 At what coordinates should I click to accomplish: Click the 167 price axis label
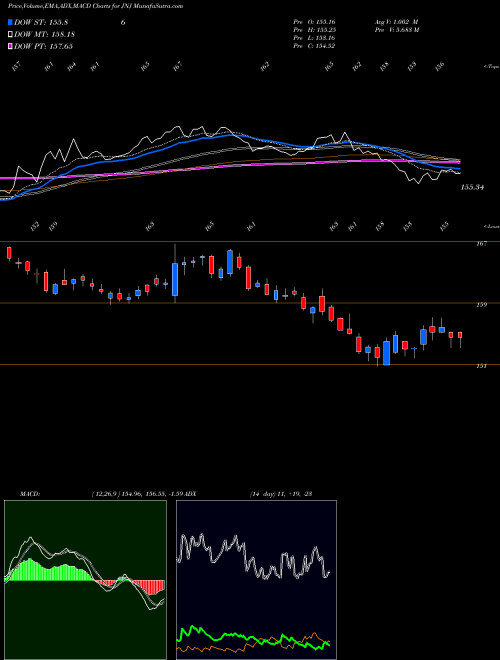pyautogui.click(x=482, y=243)
